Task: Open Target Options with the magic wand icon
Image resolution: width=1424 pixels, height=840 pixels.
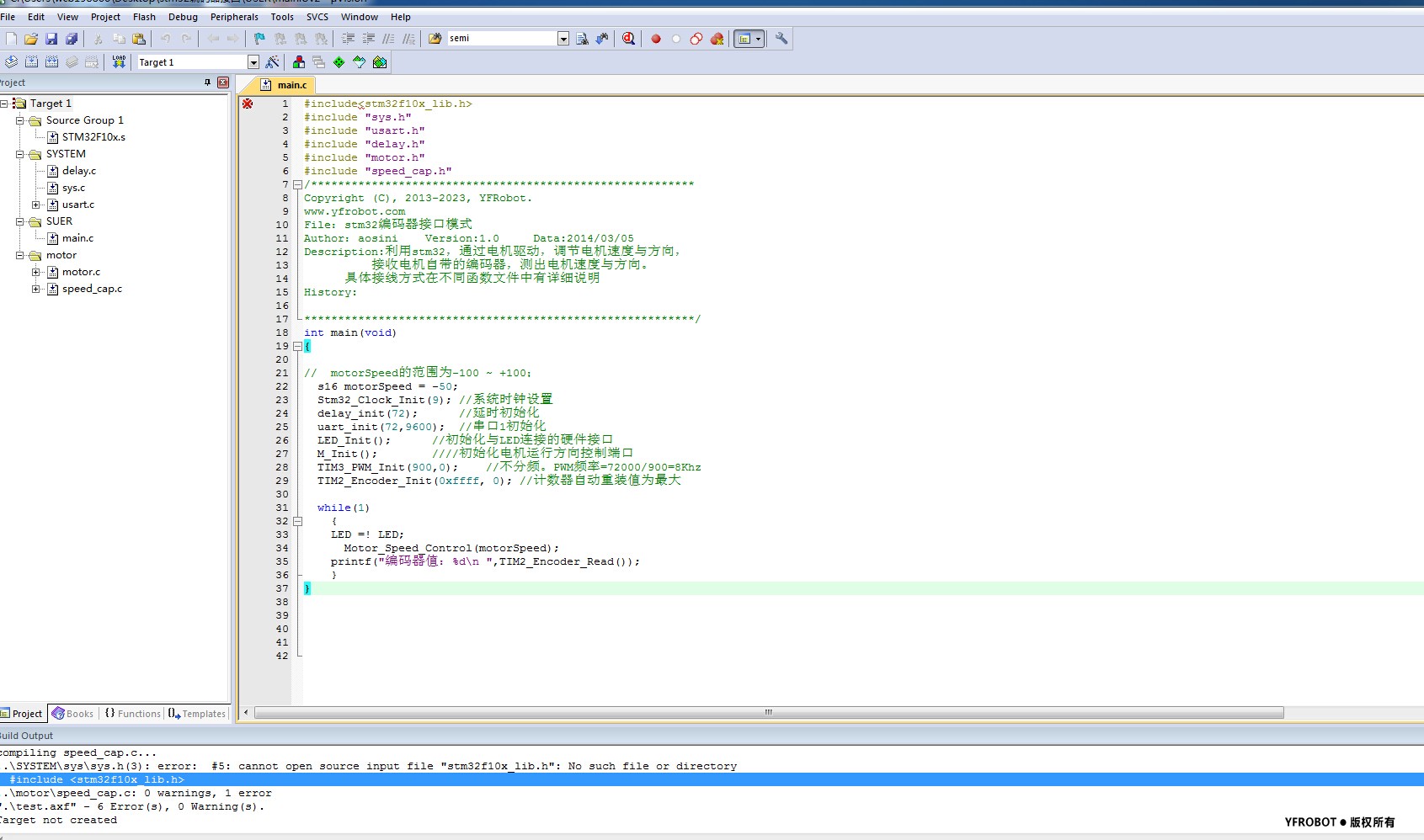Action: pos(272,62)
